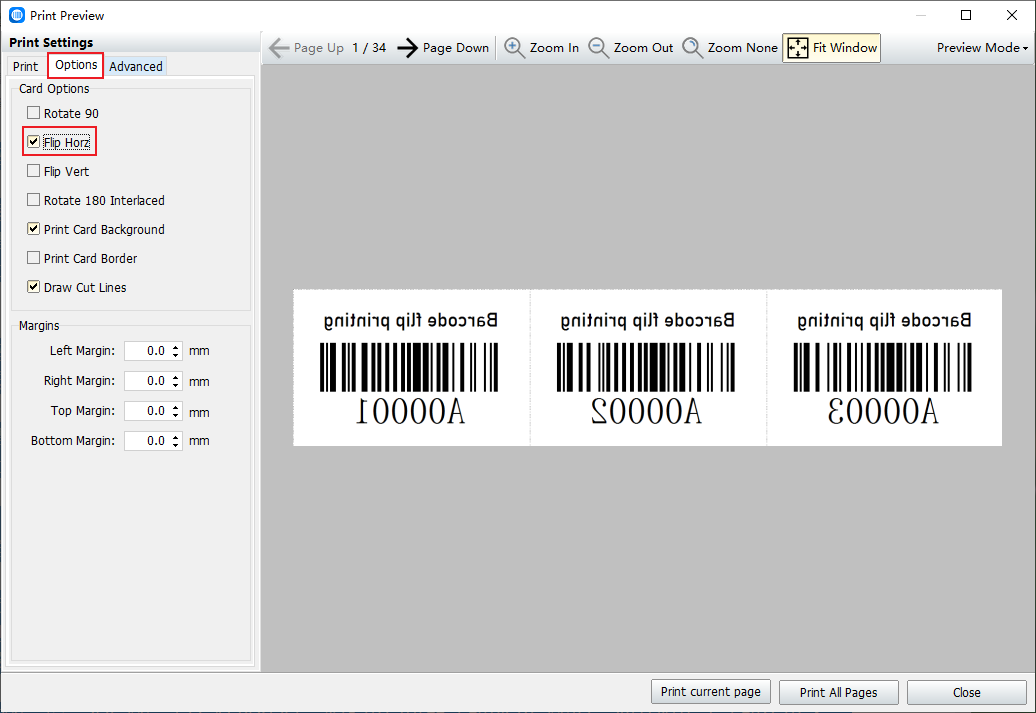This screenshot has height=713, width=1036.
Task: Open the Advanced tab
Action: (136, 66)
